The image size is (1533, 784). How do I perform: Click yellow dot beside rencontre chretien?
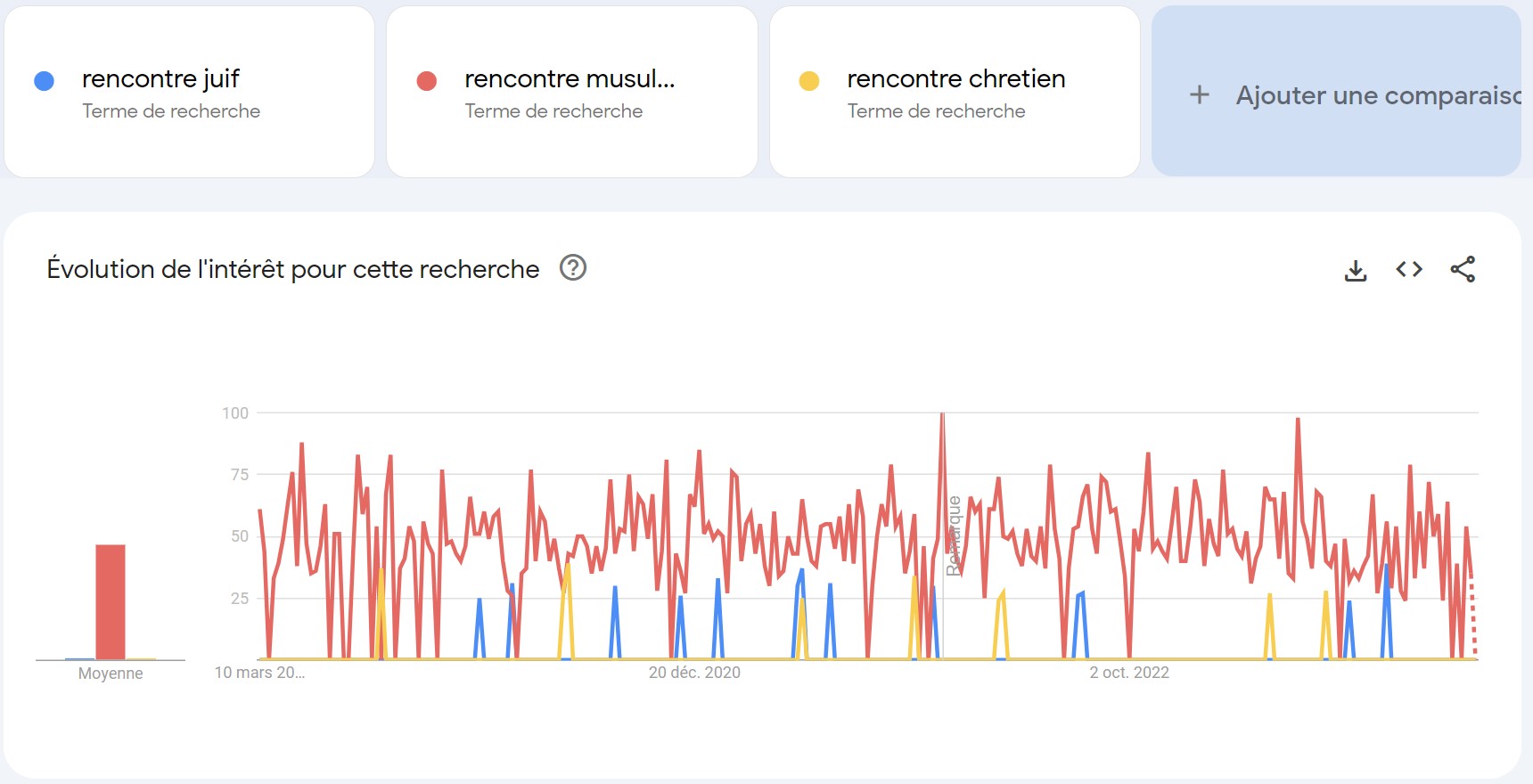coord(809,81)
